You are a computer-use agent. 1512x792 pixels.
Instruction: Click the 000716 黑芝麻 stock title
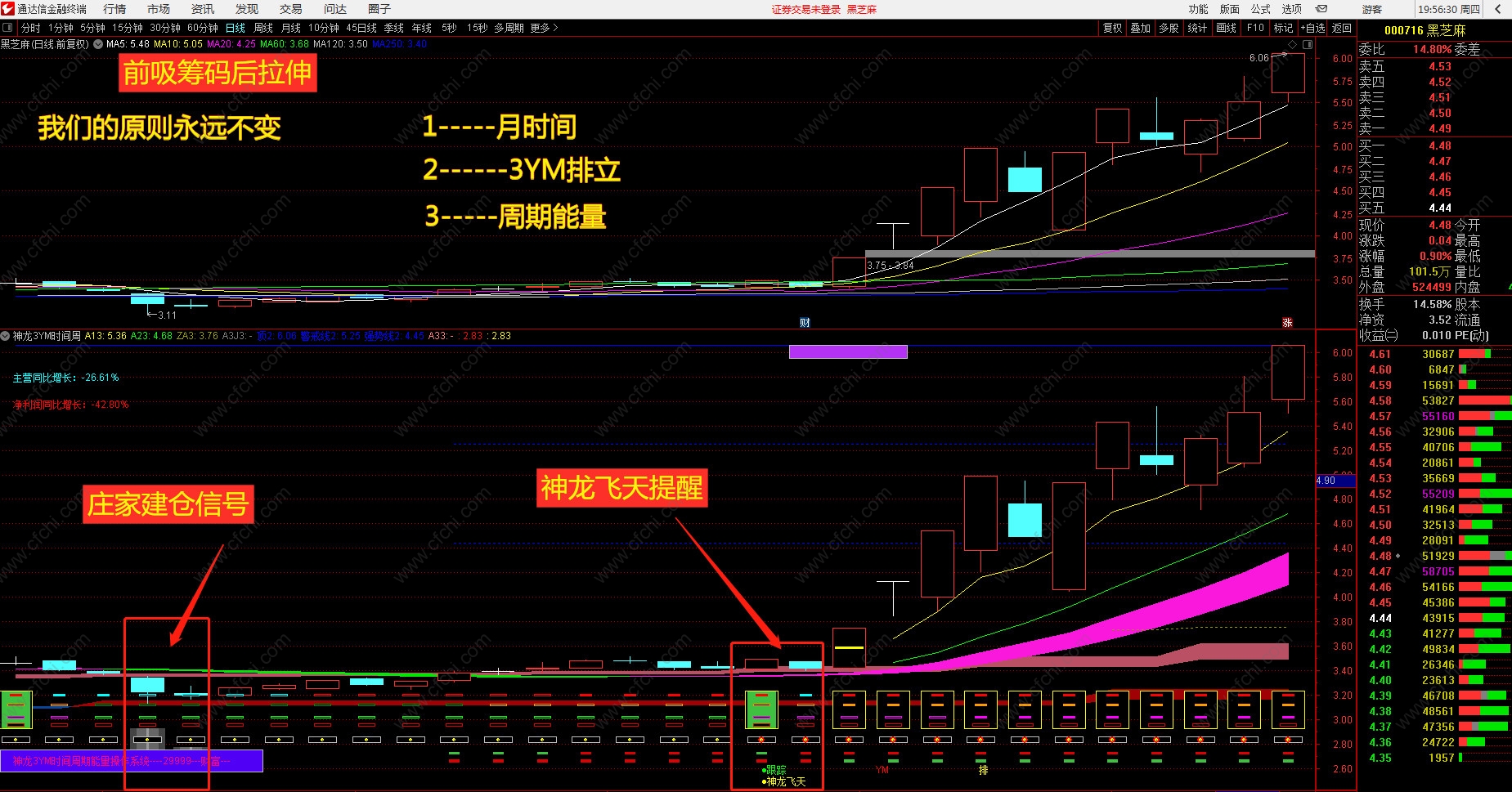(1425, 30)
